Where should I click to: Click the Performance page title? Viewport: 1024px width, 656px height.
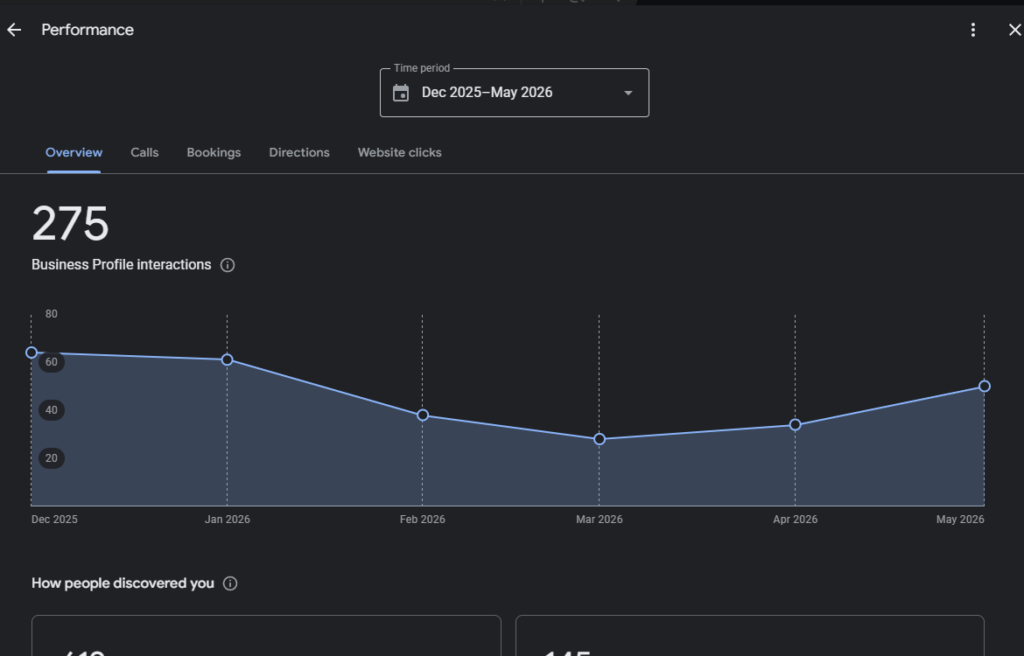point(88,30)
